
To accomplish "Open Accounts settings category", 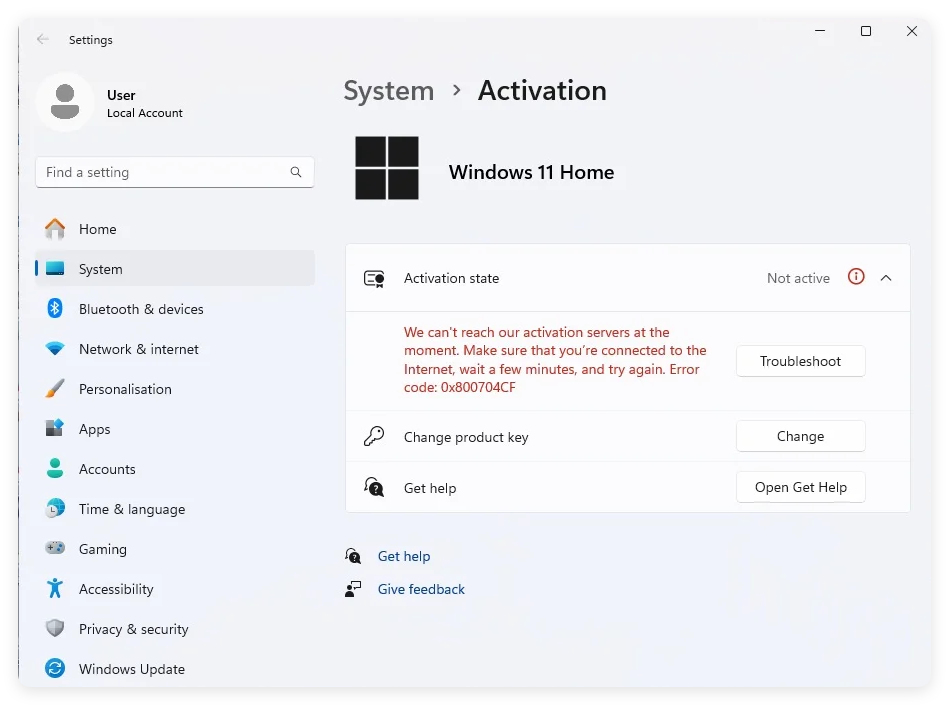I will click(175, 468).
